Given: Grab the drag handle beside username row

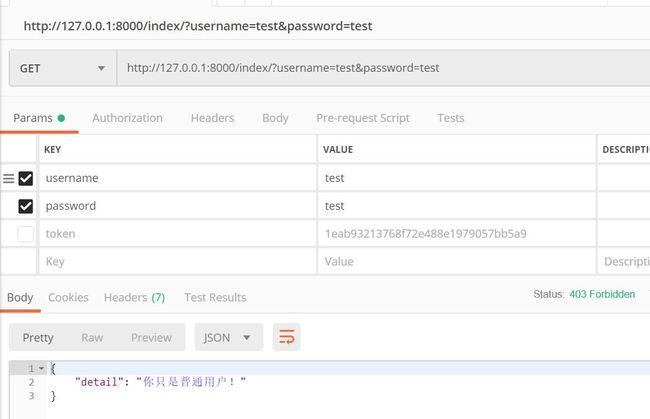Looking at the screenshot, I should click(8, 179).
